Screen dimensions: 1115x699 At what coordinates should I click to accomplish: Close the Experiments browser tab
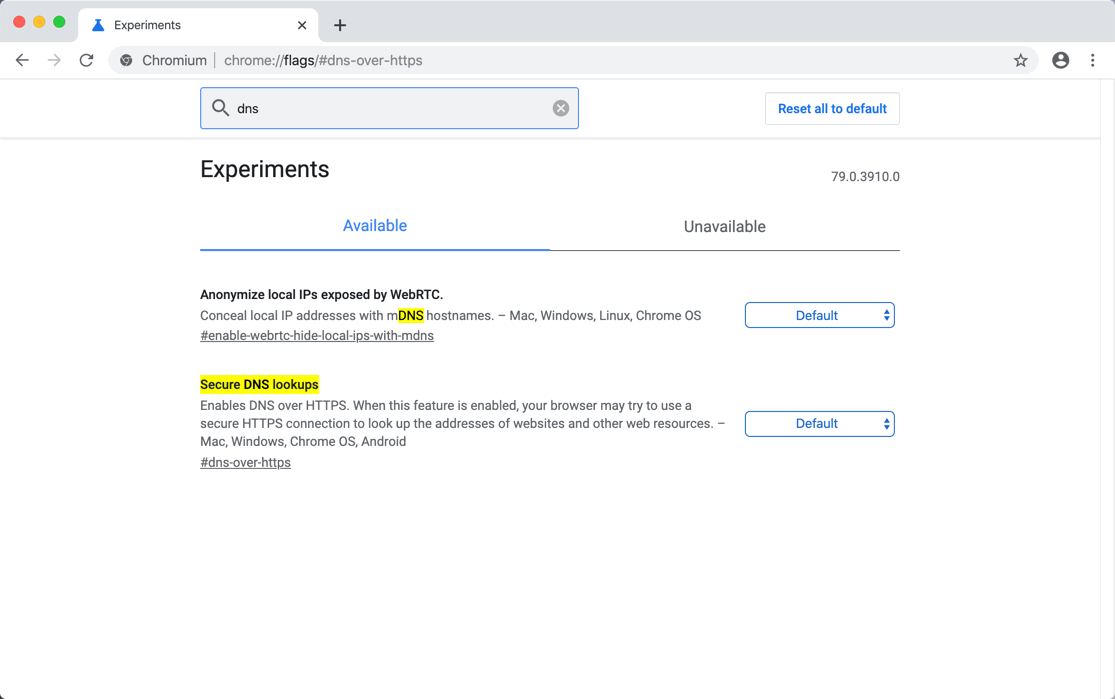tap(302, 24)
